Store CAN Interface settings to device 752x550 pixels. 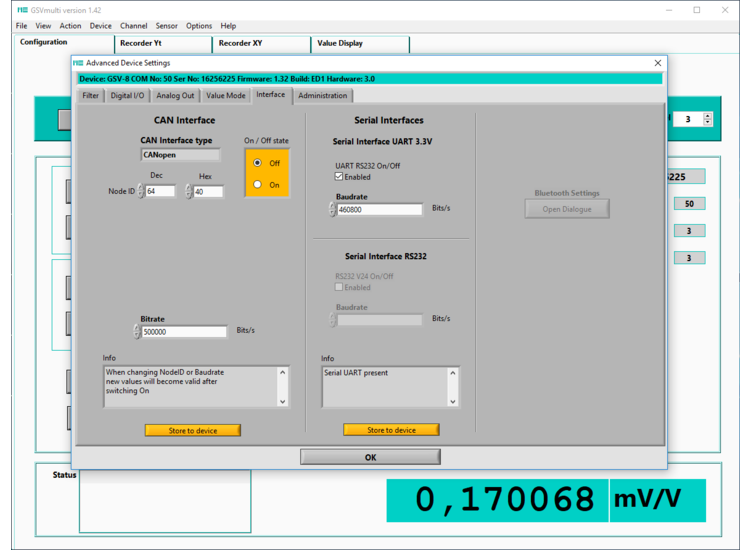tap(193, 430)
